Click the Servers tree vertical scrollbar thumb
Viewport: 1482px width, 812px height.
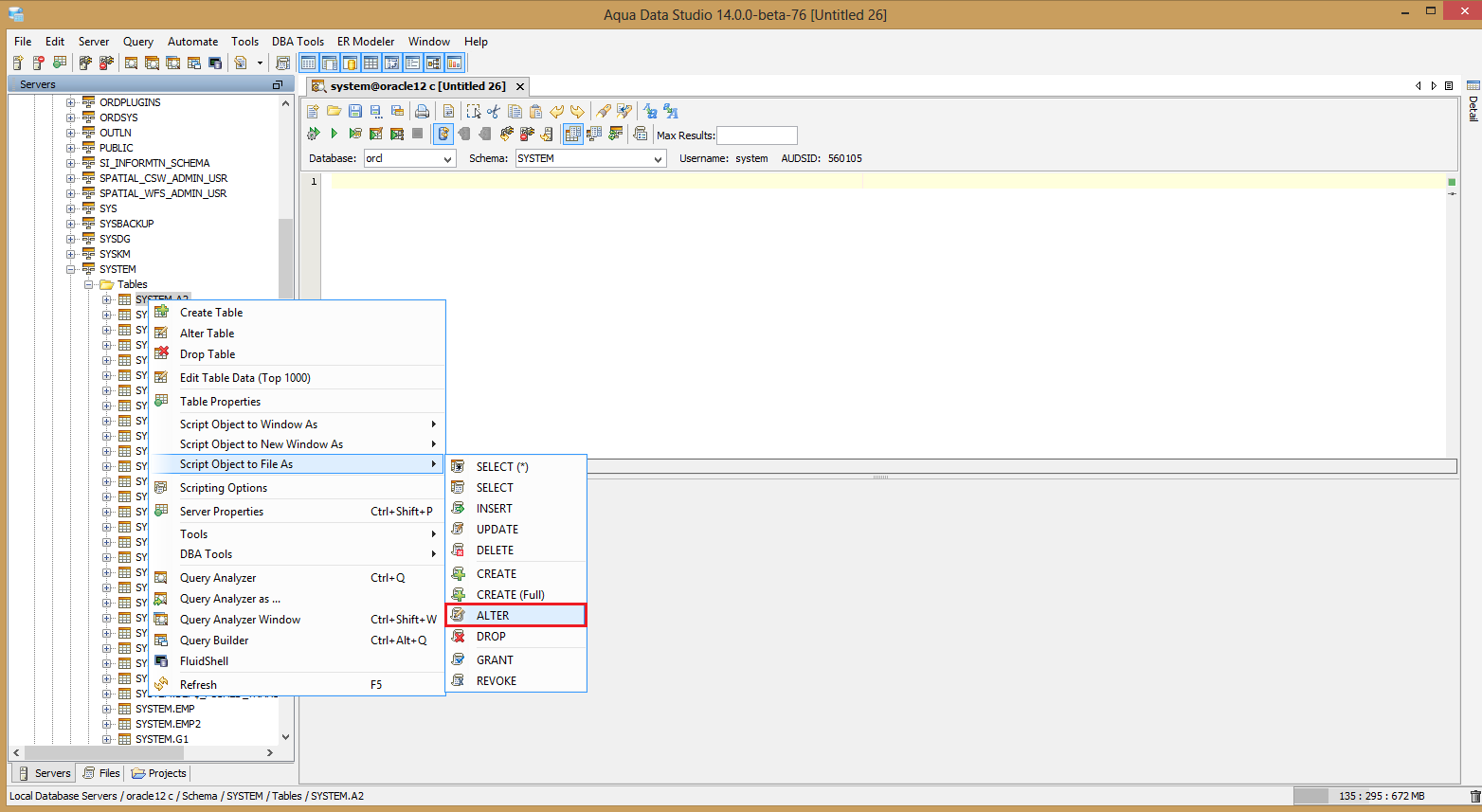(286, 261)
